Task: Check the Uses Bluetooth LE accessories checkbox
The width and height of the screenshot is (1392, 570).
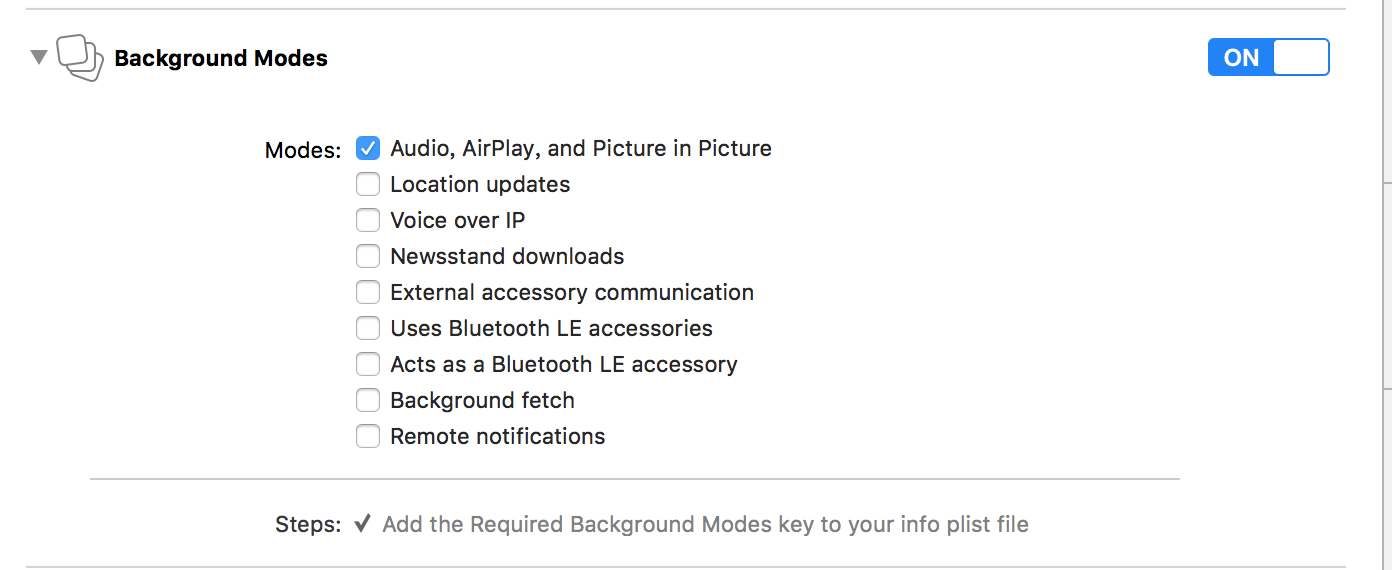Action: [x=368, y=328]
